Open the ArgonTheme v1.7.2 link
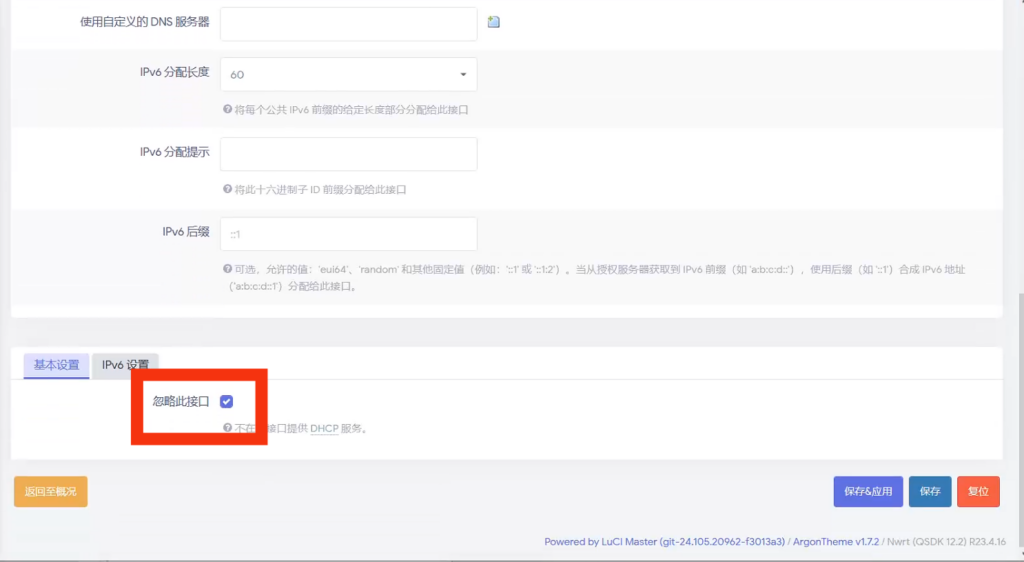Screen dimensions: 1024x562 [x=835, y=542]
